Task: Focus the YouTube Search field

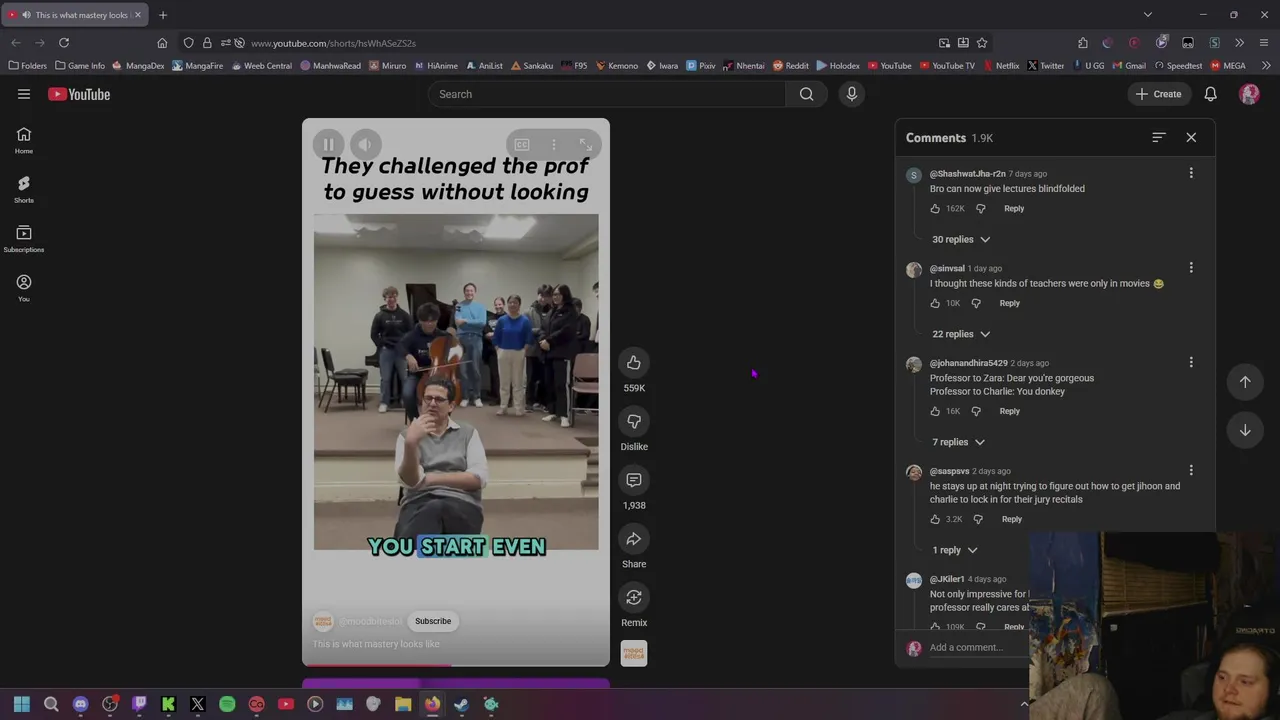Action: pos(607,94)
